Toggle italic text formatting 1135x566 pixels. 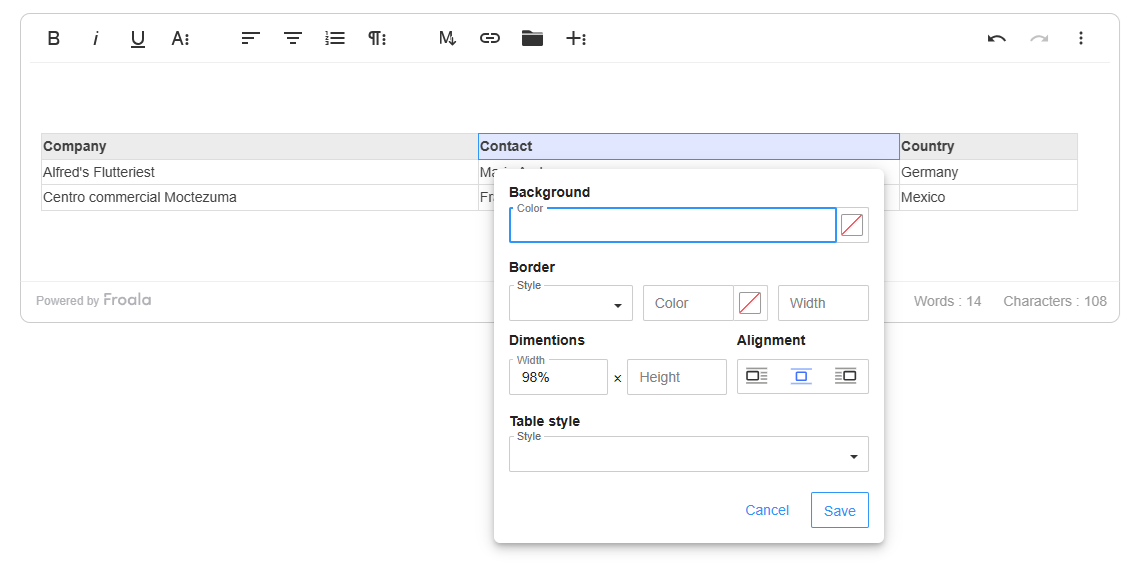pyautogui.click(x=96, y=38)
